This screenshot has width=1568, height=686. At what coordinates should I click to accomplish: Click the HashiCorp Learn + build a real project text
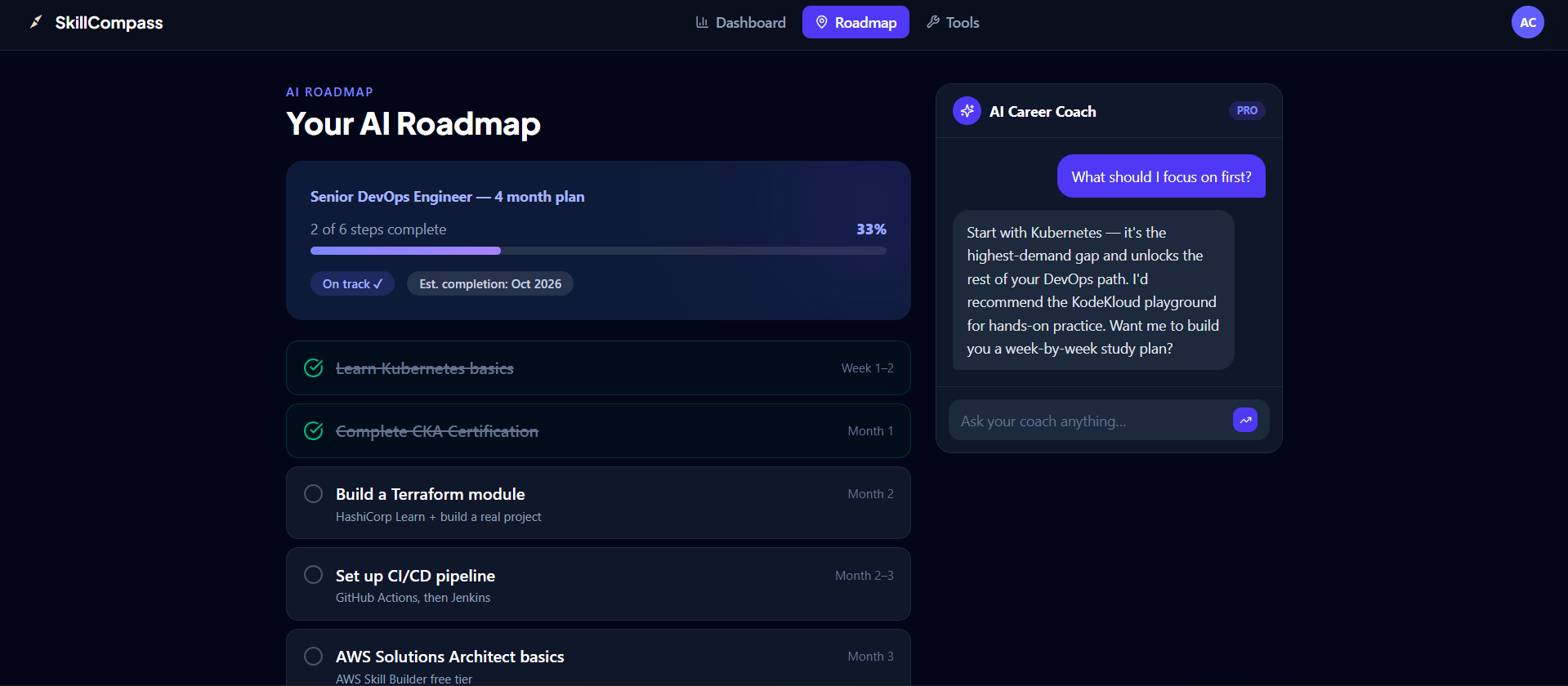tap(439, 517)
